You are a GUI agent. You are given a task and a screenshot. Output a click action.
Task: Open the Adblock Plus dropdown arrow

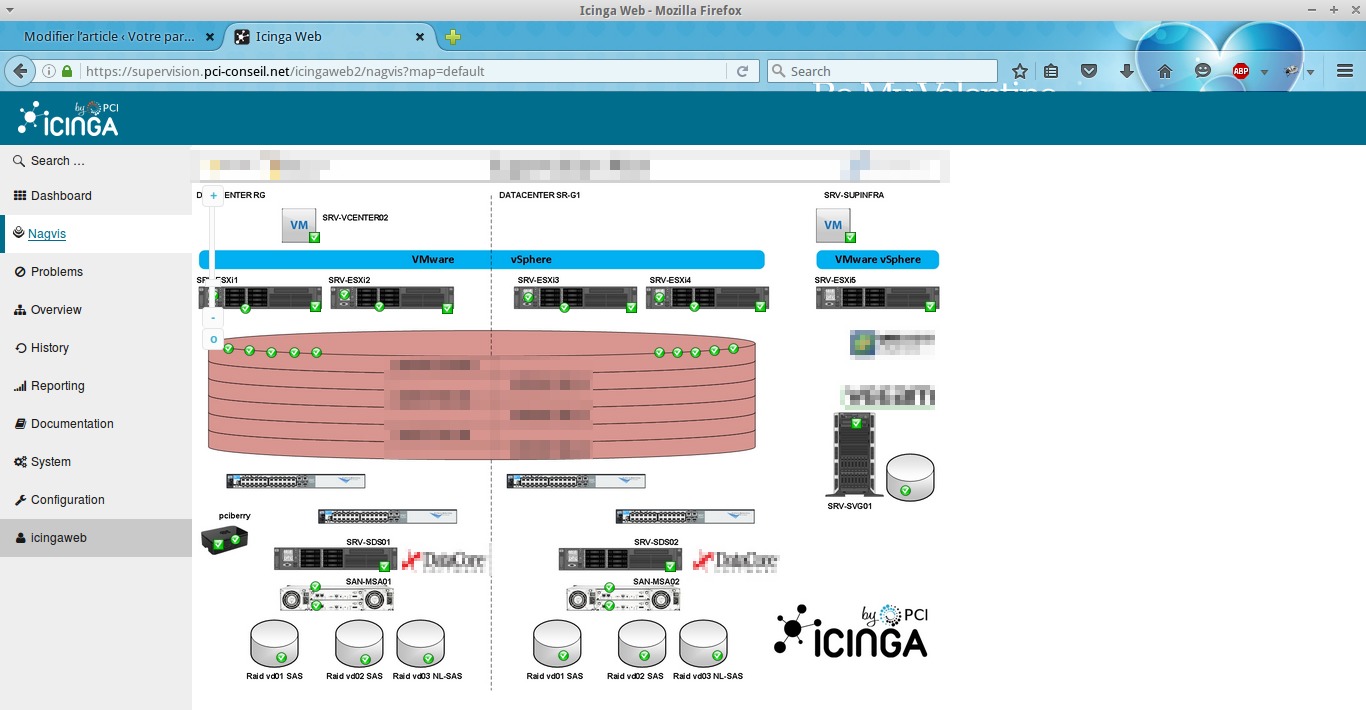(1264, 72)
